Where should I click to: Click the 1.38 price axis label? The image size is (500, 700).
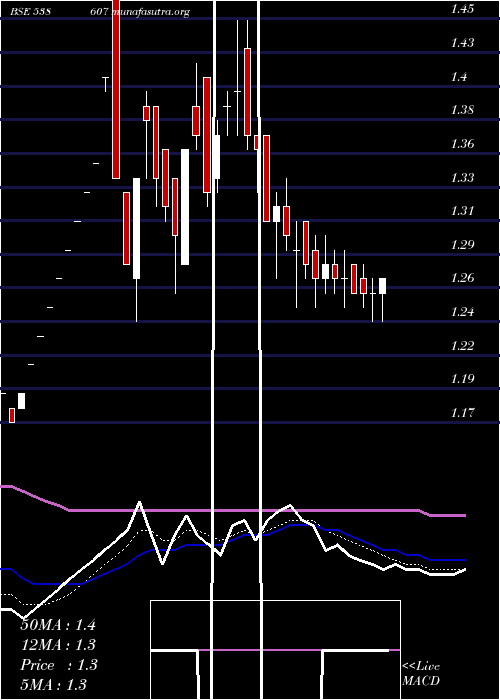[x=460, y=110]
